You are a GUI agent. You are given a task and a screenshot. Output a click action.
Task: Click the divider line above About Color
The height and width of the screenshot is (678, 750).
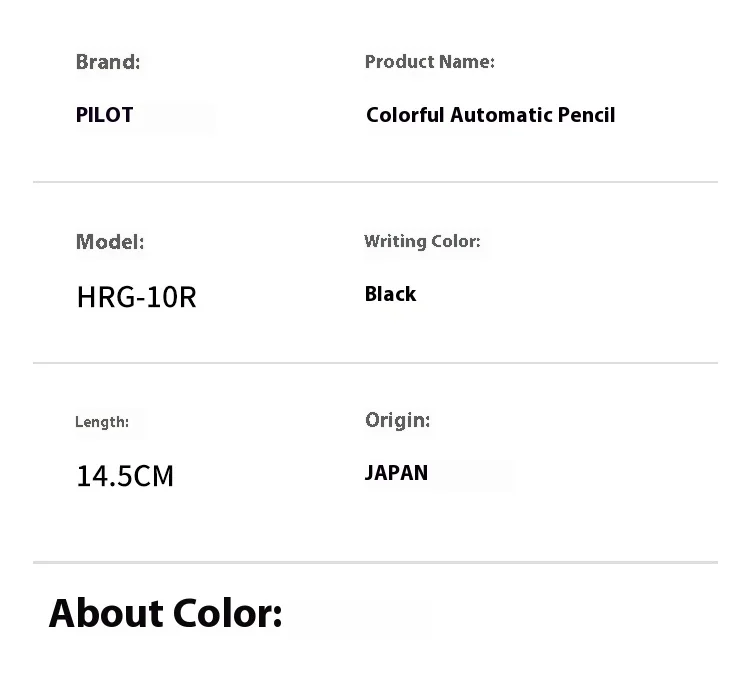coord(375,562)
